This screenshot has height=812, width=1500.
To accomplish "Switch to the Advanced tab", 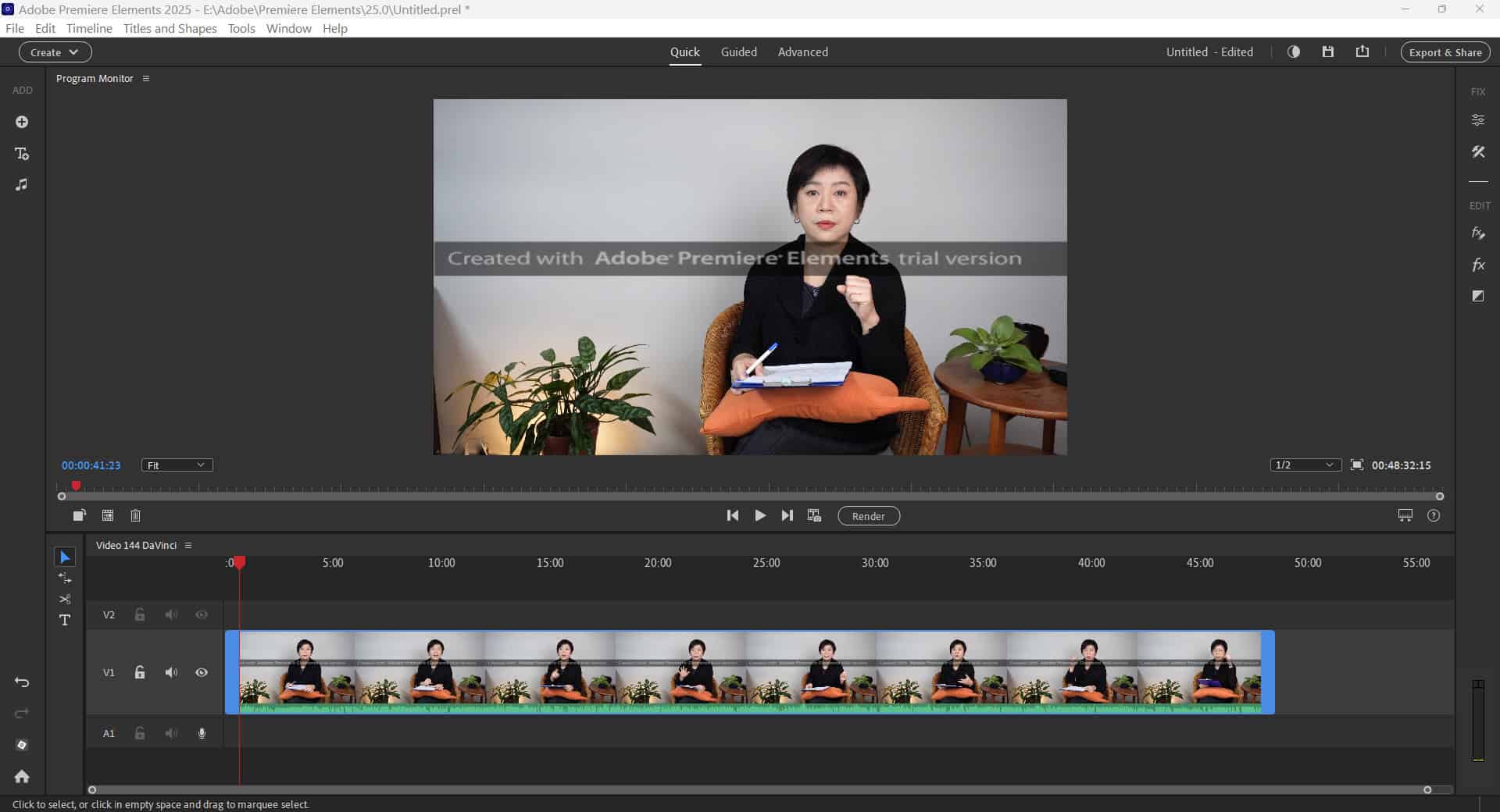I will click(x=802, y=52).
